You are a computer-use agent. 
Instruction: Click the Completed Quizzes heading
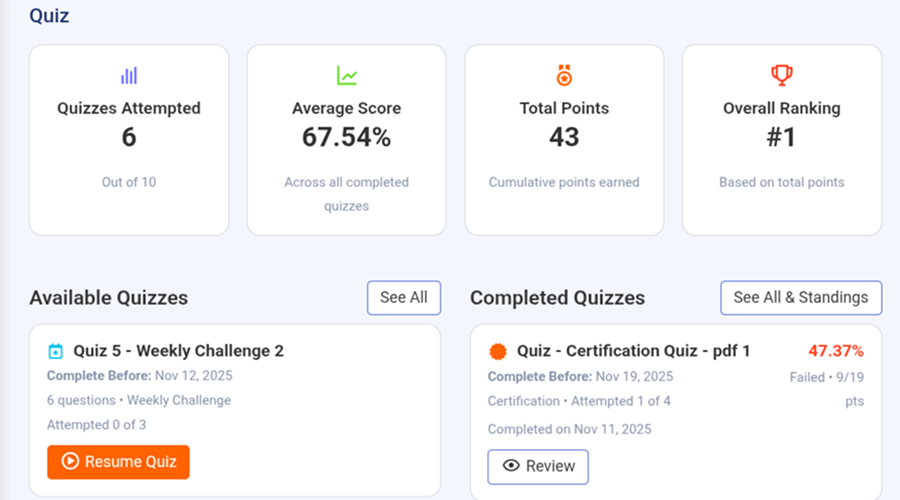pyautogui.click(x=557, y=298)
